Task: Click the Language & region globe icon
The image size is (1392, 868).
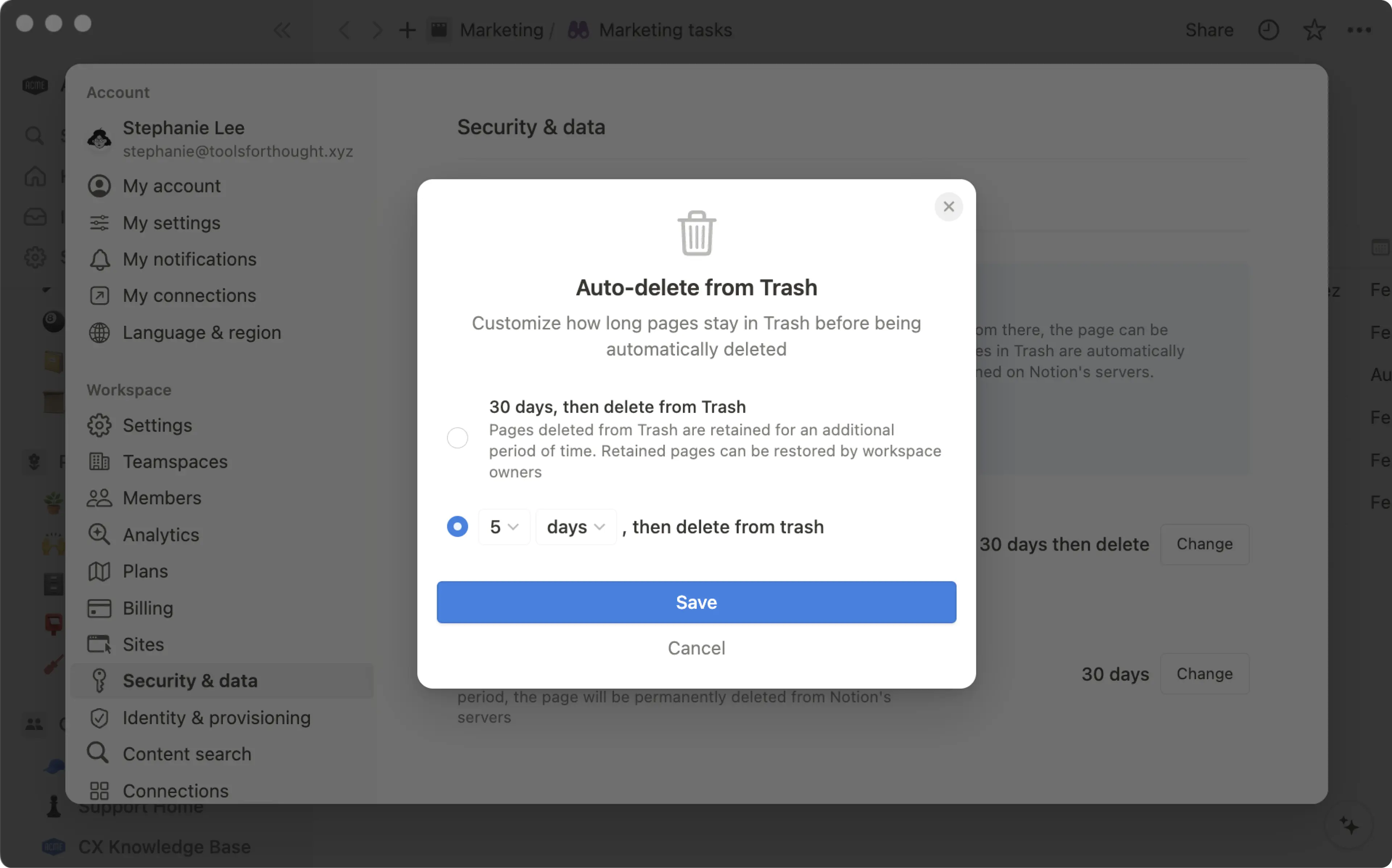Action: (x=99, y=332)
